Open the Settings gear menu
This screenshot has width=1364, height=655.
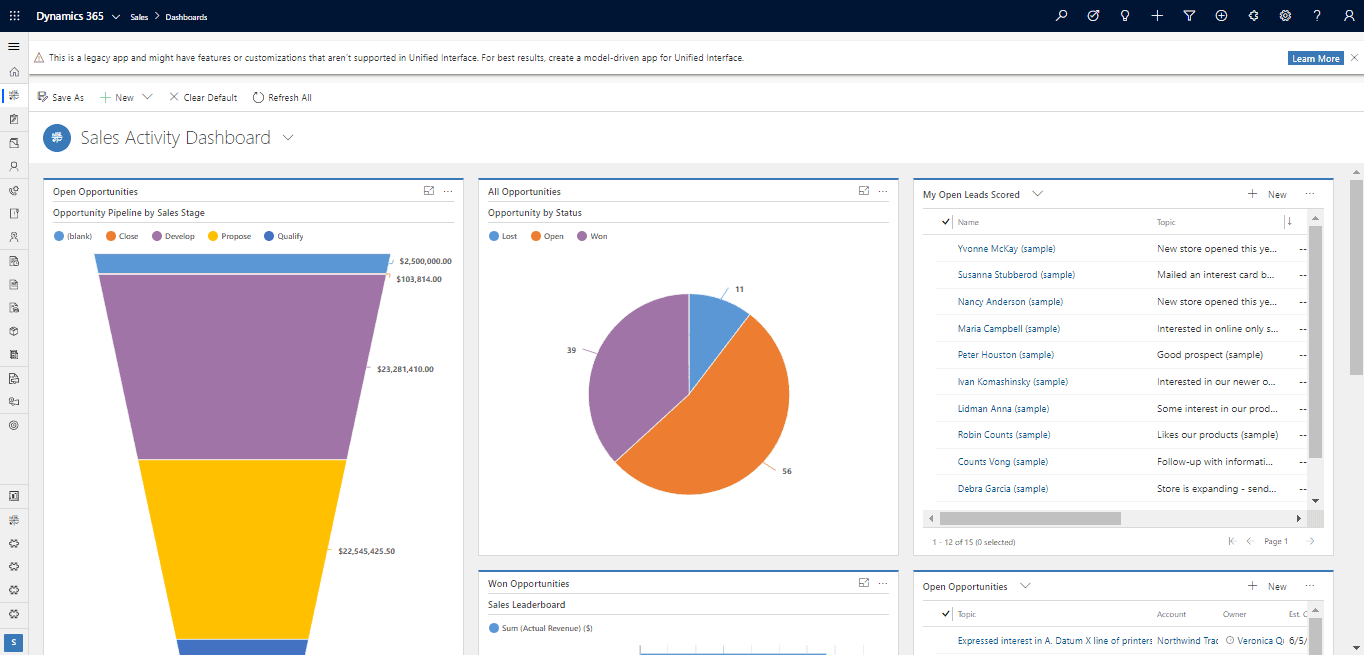pyautogui.click(x=1285, y=15)
